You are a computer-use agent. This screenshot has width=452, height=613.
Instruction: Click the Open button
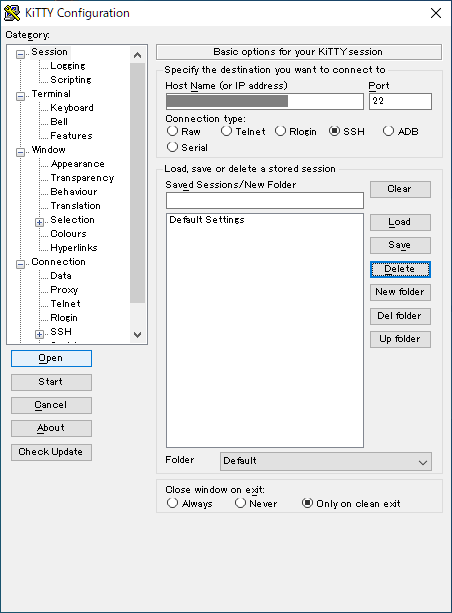51,358
